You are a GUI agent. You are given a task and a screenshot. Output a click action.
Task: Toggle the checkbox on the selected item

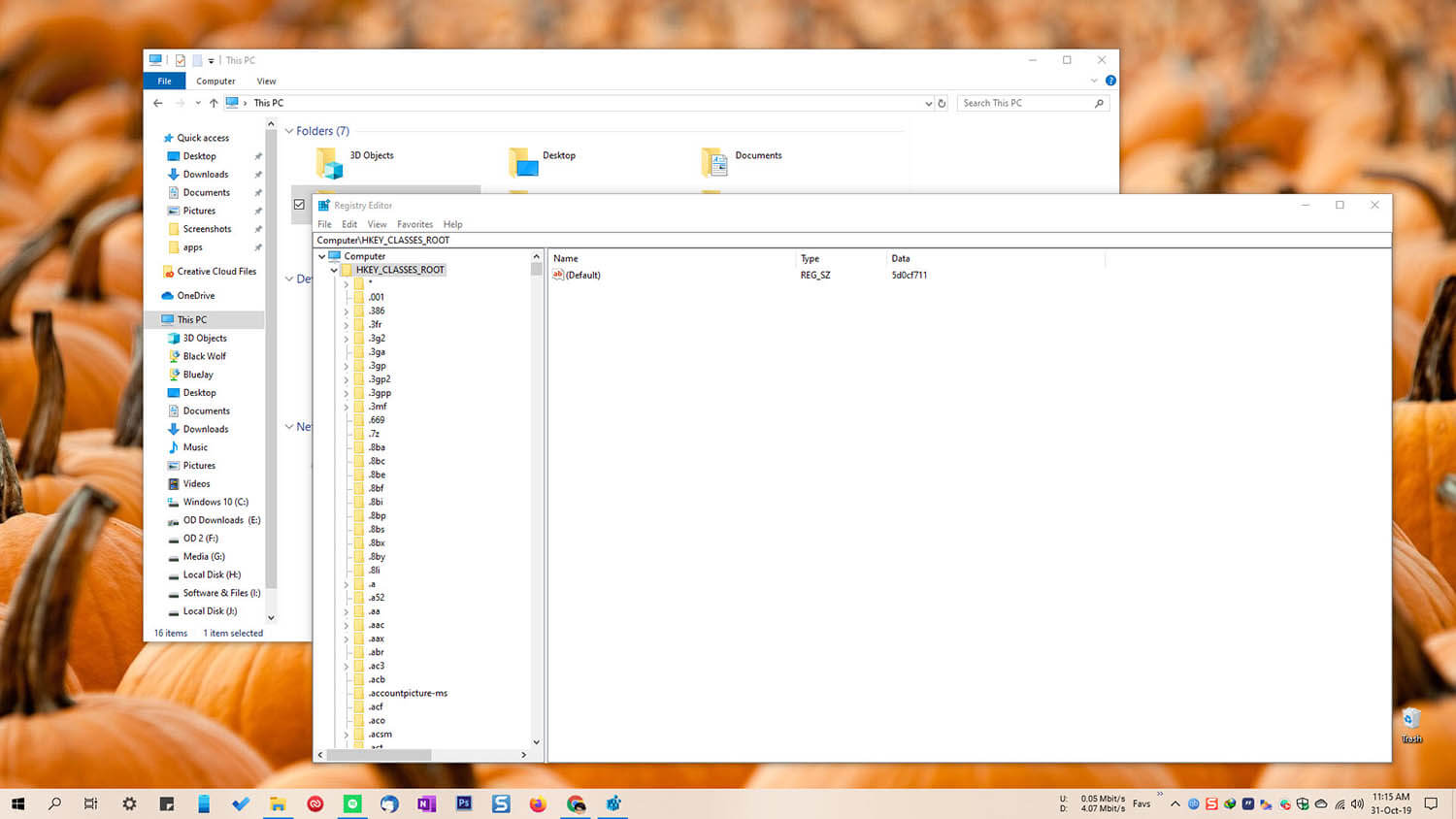click(x=299, y=205)
